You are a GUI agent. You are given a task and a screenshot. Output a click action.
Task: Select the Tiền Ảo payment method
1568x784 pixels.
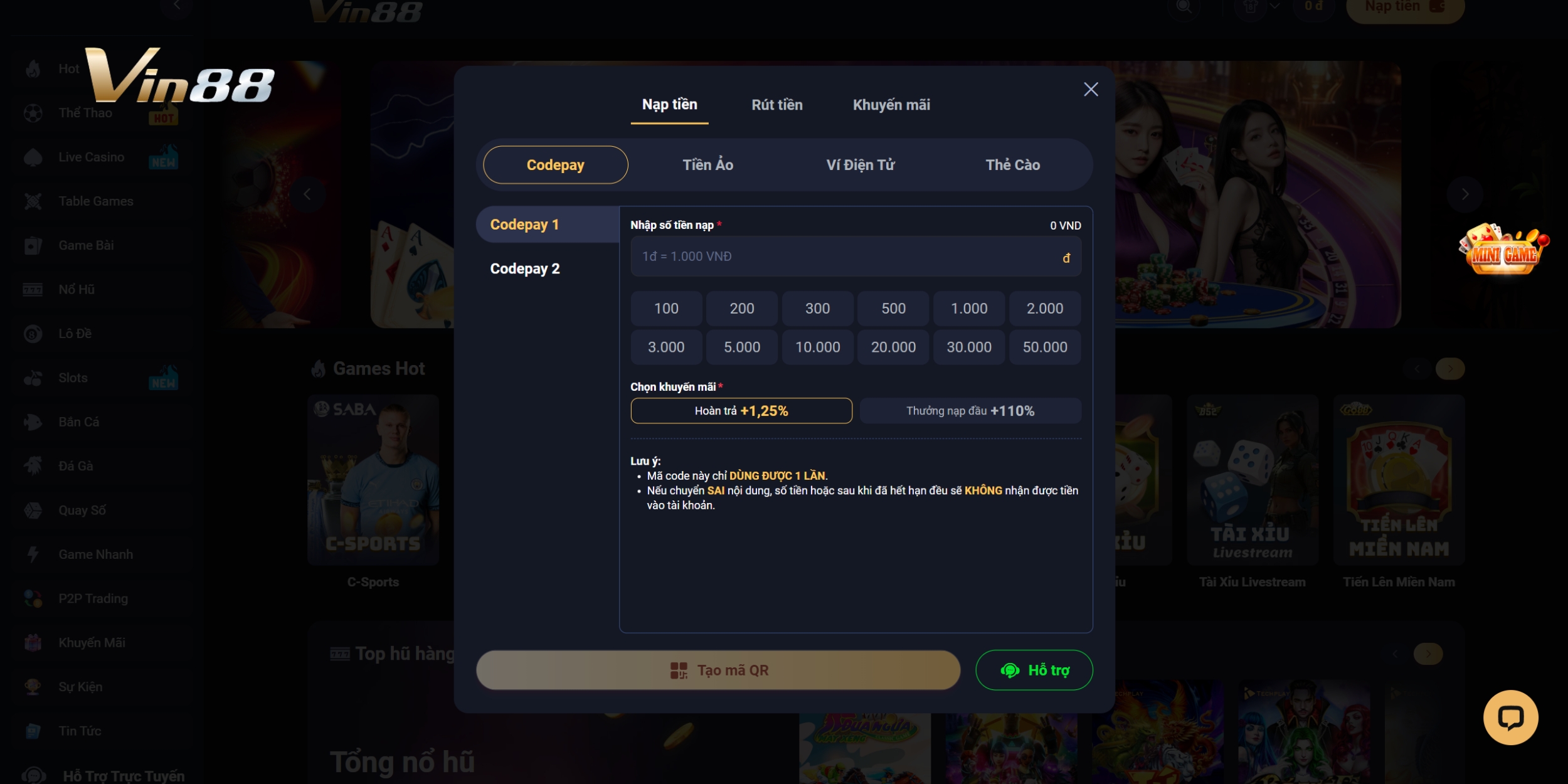[707, 165]
